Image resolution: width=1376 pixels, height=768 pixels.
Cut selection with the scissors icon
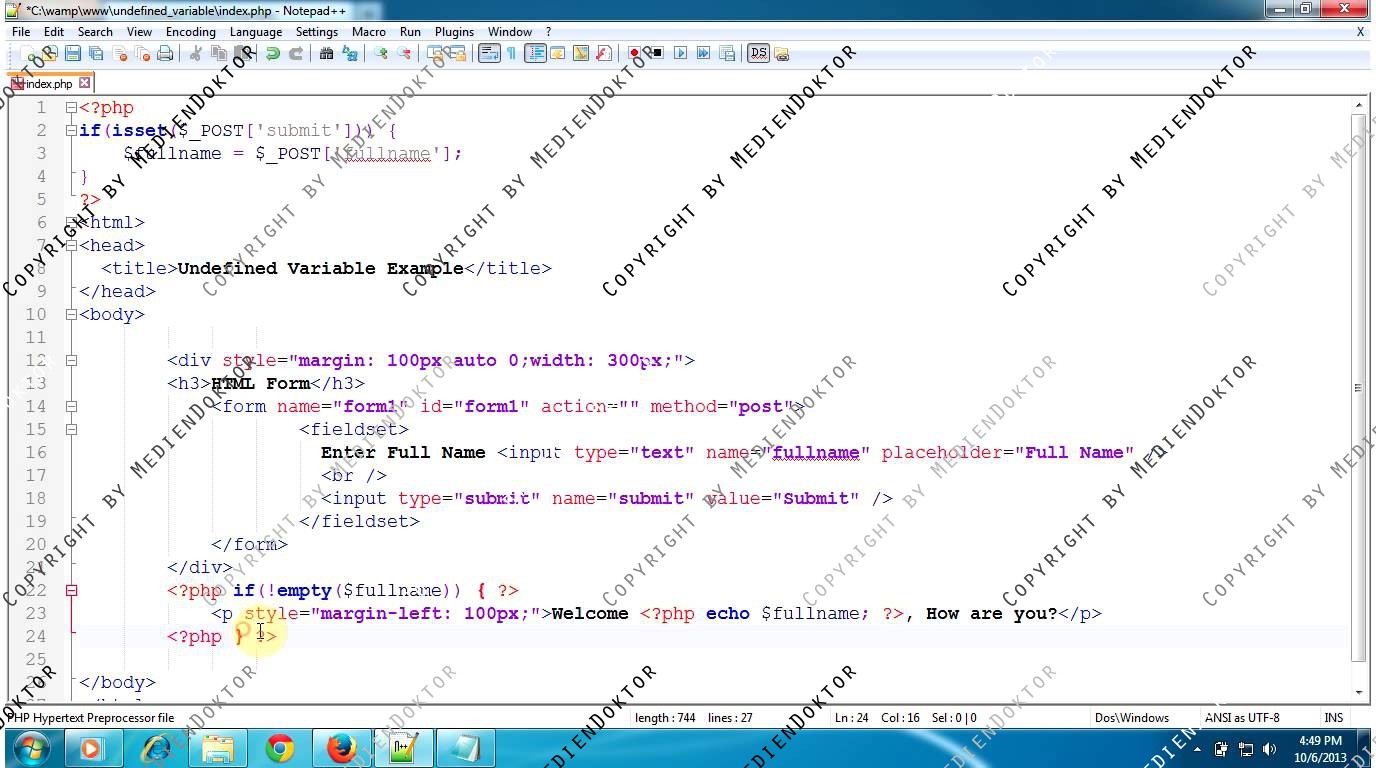click(196, 53)
